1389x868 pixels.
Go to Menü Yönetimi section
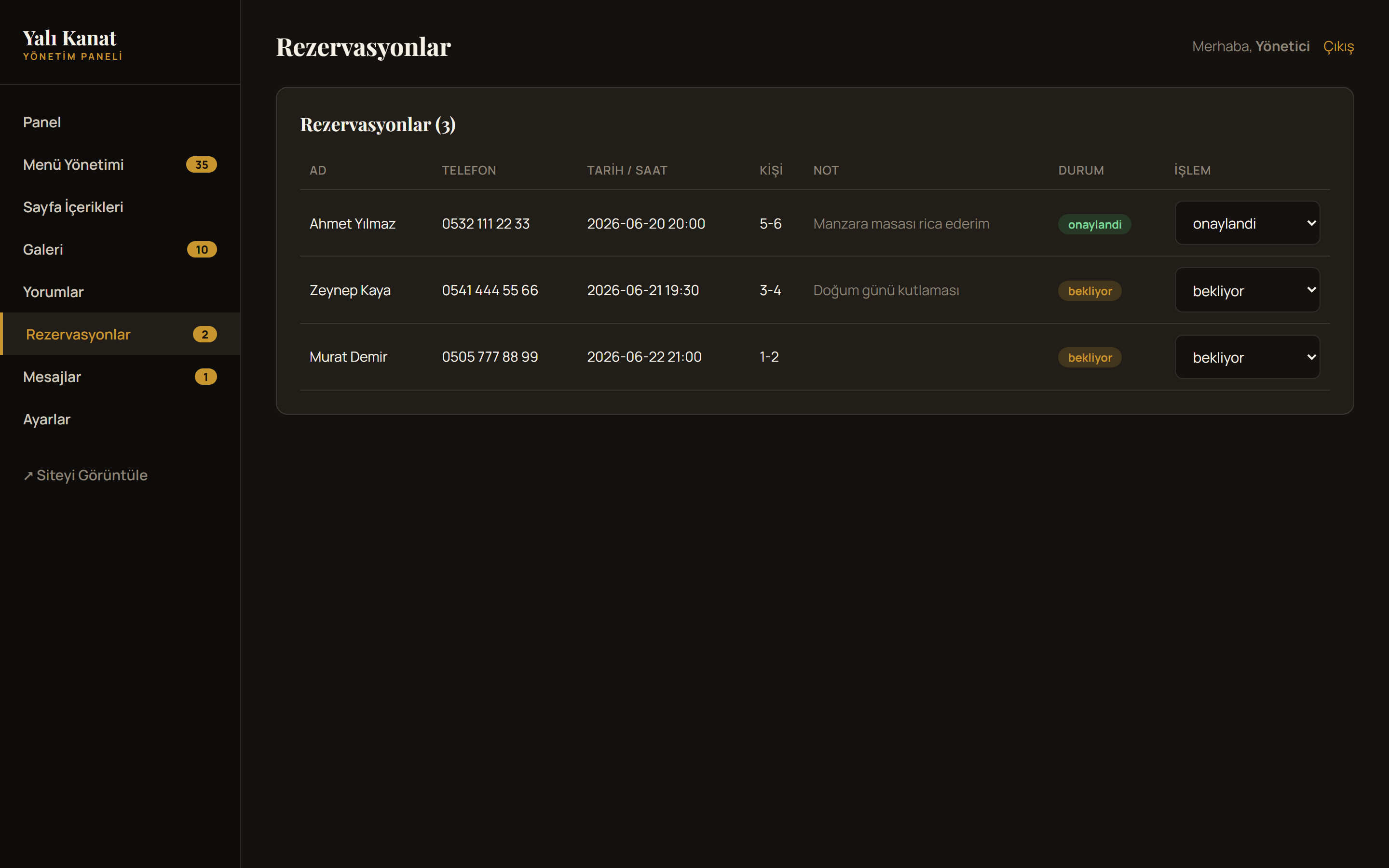120,165
